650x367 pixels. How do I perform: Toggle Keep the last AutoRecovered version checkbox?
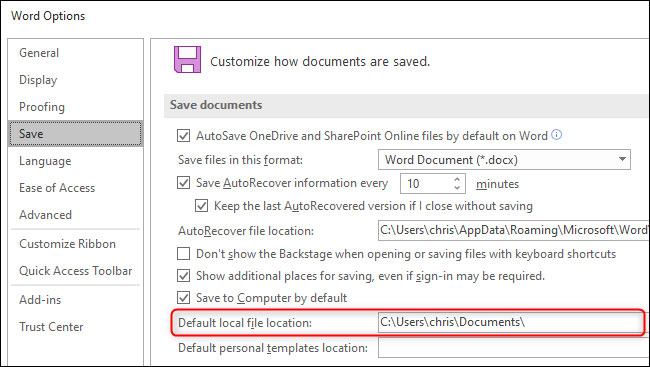201,206
